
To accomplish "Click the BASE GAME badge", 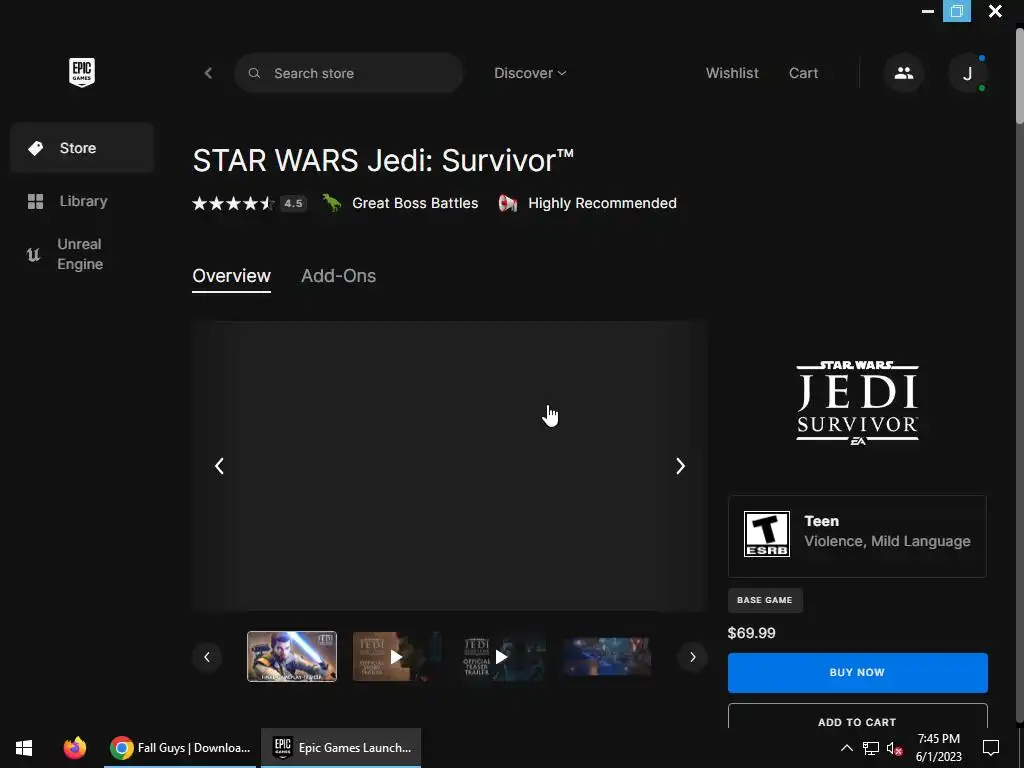I will point(765,600).
